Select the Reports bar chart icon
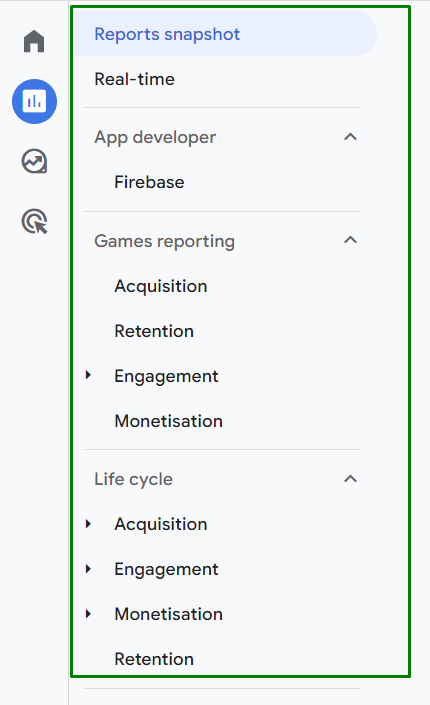The height and width of the screenshot is (705, 430). pos(35,101)
